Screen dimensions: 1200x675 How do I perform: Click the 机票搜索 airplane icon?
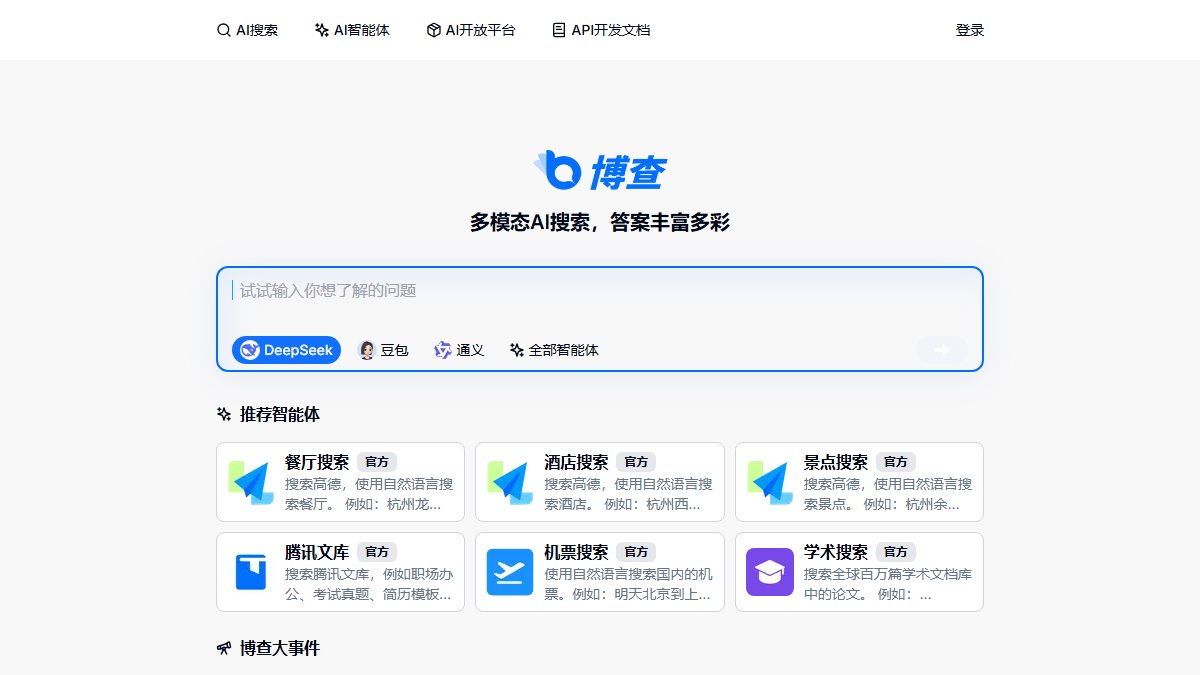[510, 572]
